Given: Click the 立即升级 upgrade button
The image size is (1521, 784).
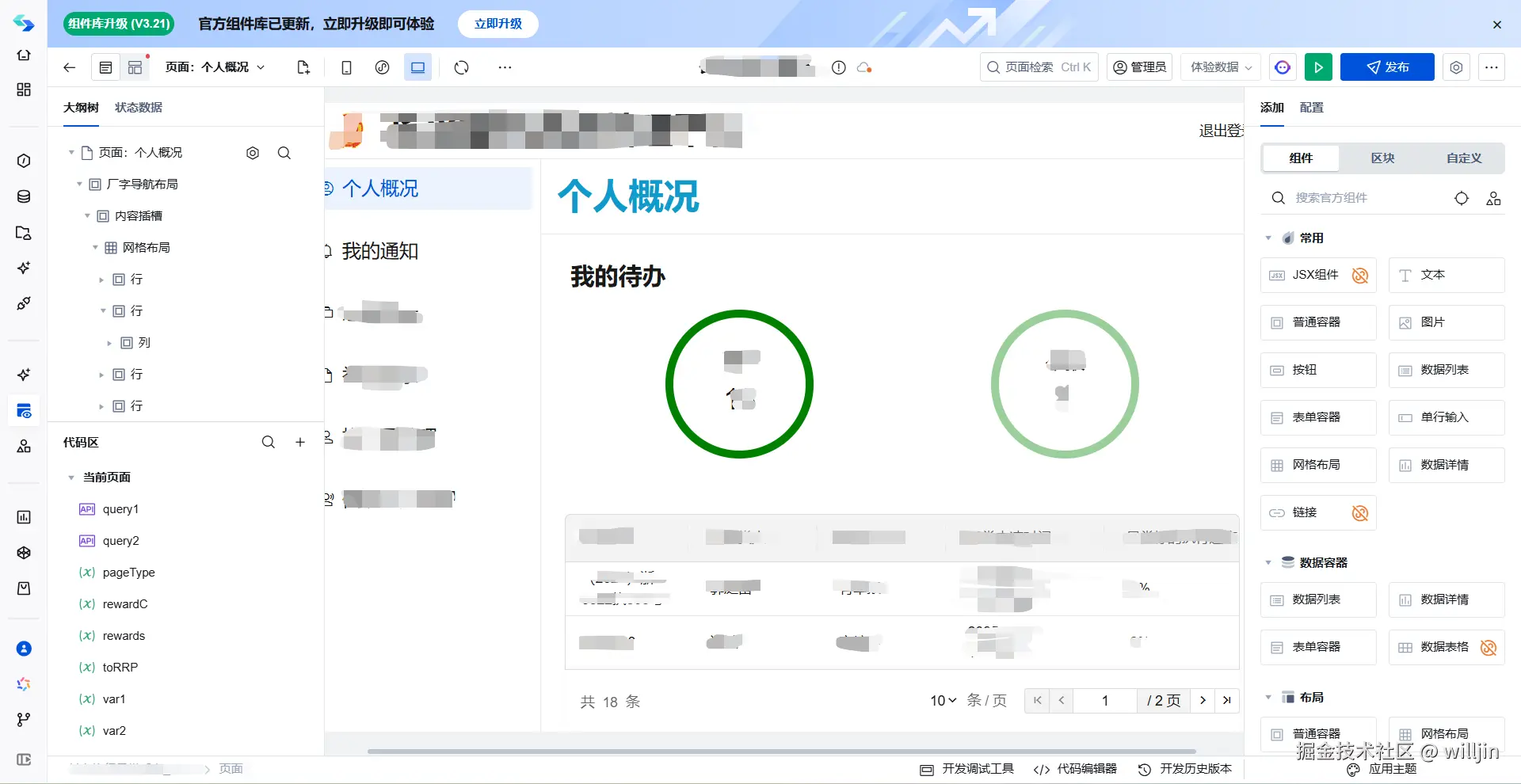Looking at the screenshot, I should 498,24.
